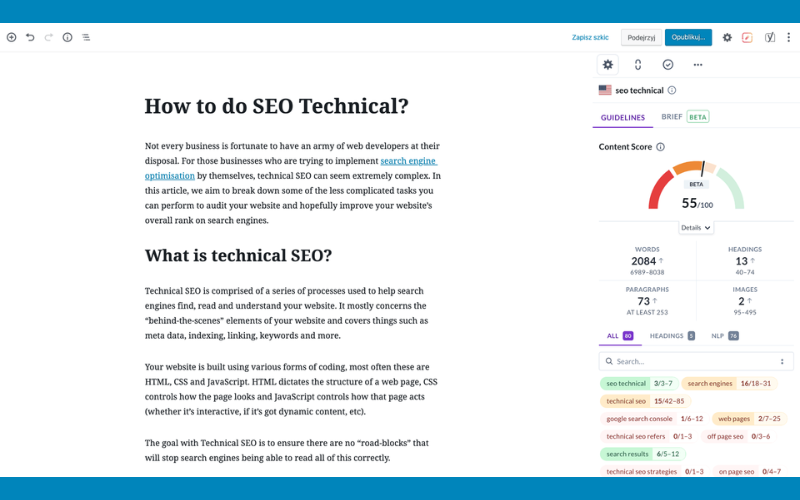Click the search results term chip
The width and height of the screenshot is (800, 500).
[643, 454]
